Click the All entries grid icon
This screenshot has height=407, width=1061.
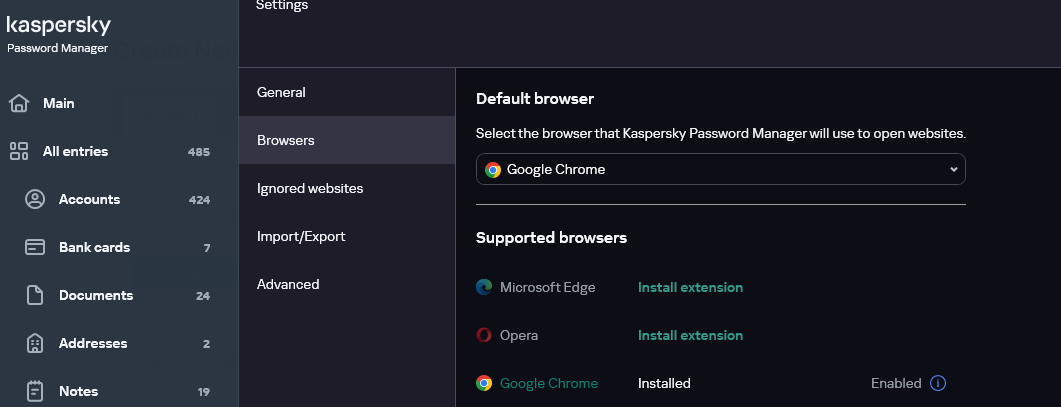[18, 151]
